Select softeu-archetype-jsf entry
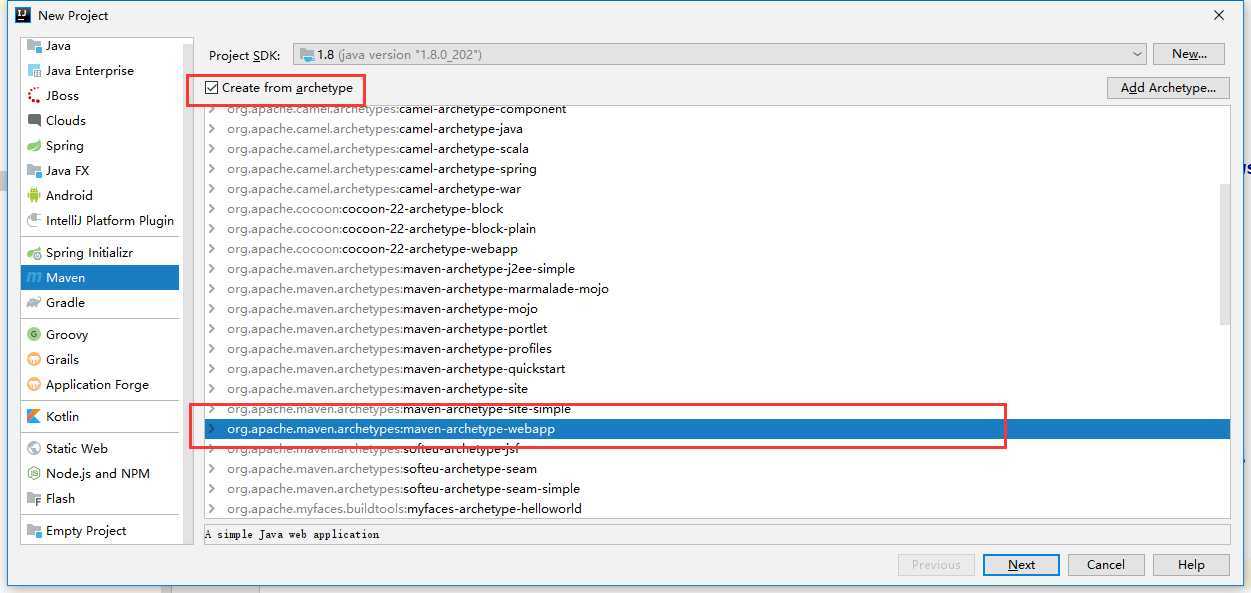The height and width of the screenshot is (593, 1251). click(x=373, y=449)
